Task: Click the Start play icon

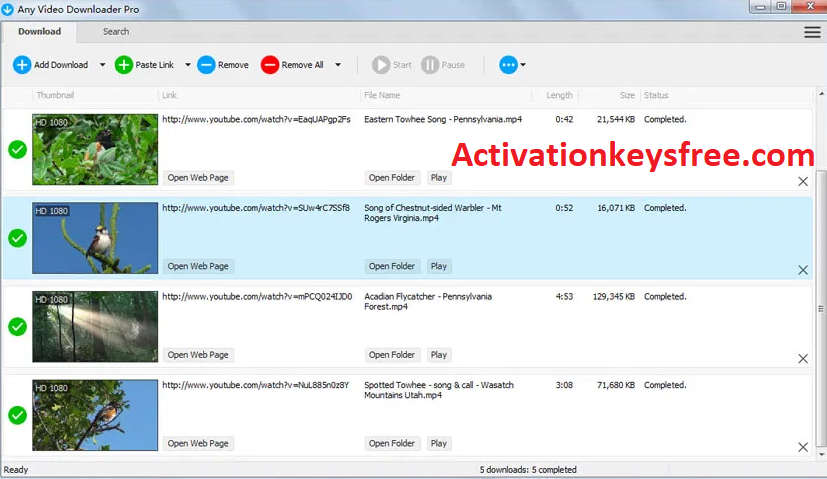Action: tap(380, 65)
